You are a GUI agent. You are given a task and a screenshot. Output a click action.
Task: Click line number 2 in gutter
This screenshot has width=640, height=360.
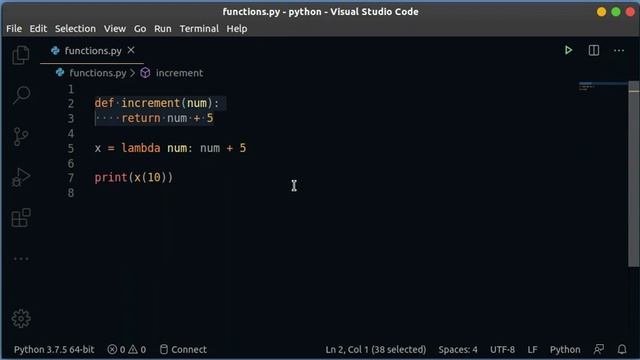point(71,103)
